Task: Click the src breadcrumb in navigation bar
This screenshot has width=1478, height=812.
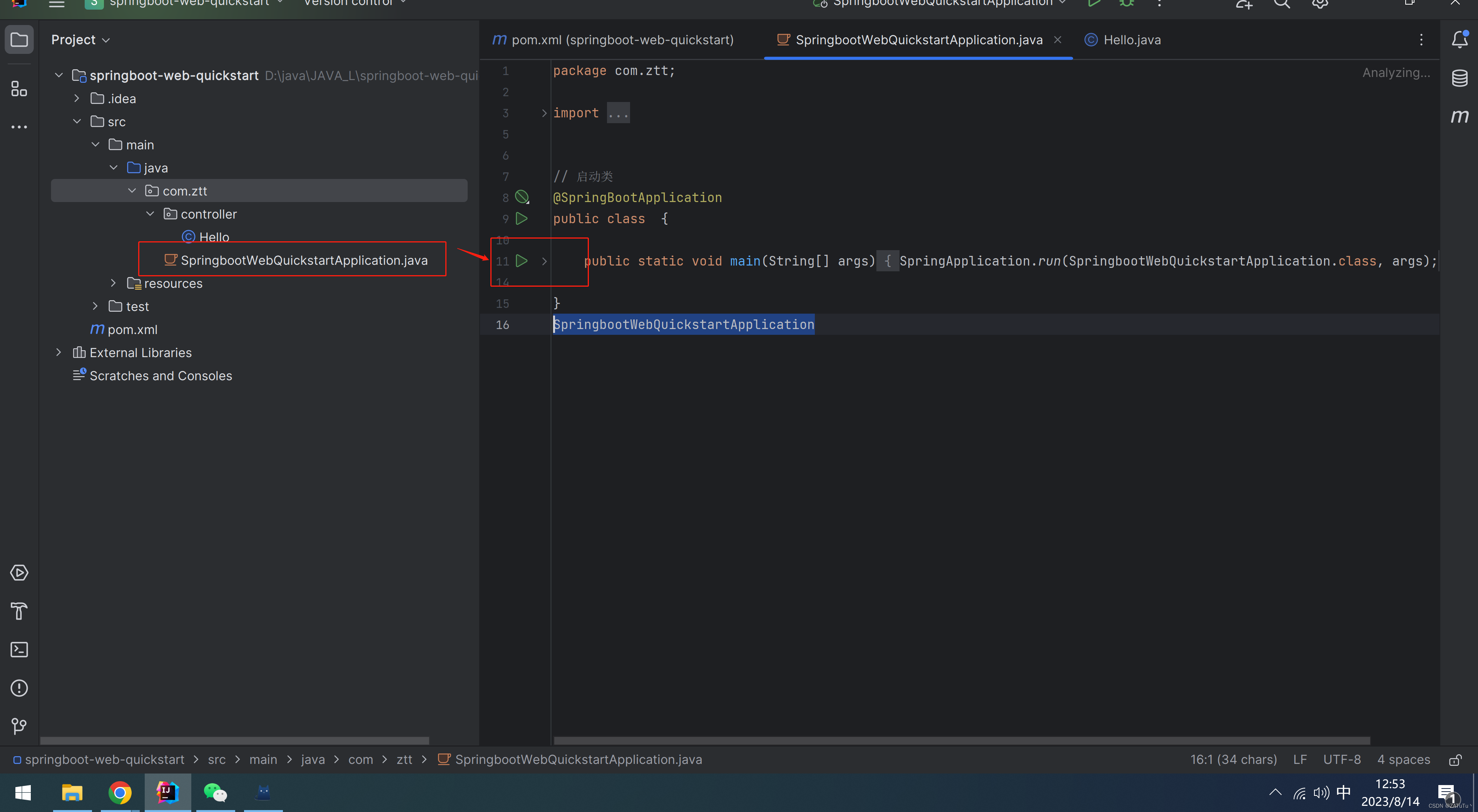Action: pos(216,759)
